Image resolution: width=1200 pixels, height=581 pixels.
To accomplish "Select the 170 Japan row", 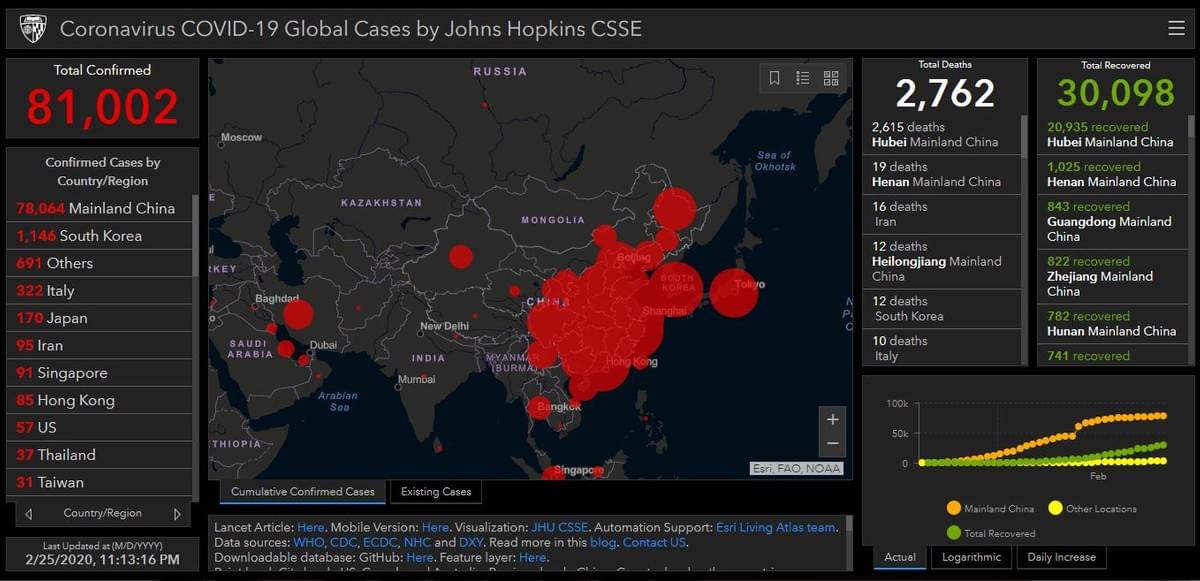I will pyautogui.click(x=97, y=318).
